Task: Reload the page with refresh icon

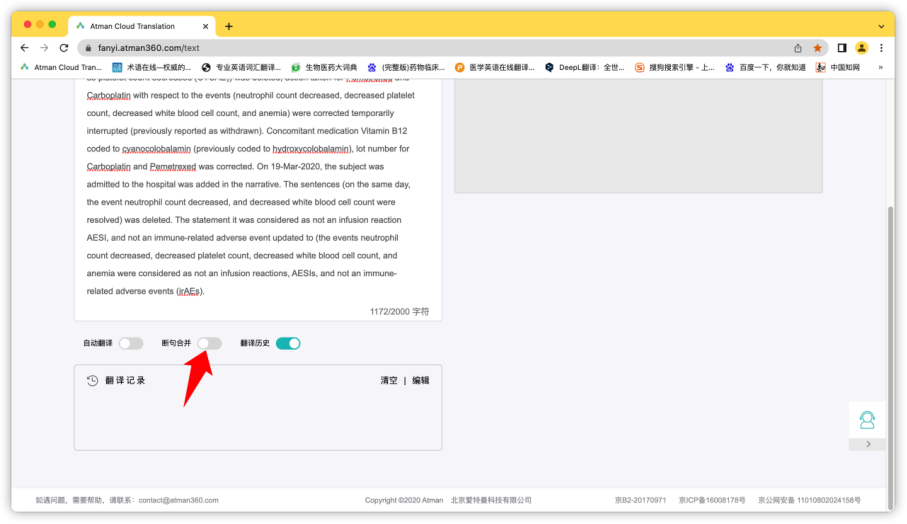Action: point(64,48)
